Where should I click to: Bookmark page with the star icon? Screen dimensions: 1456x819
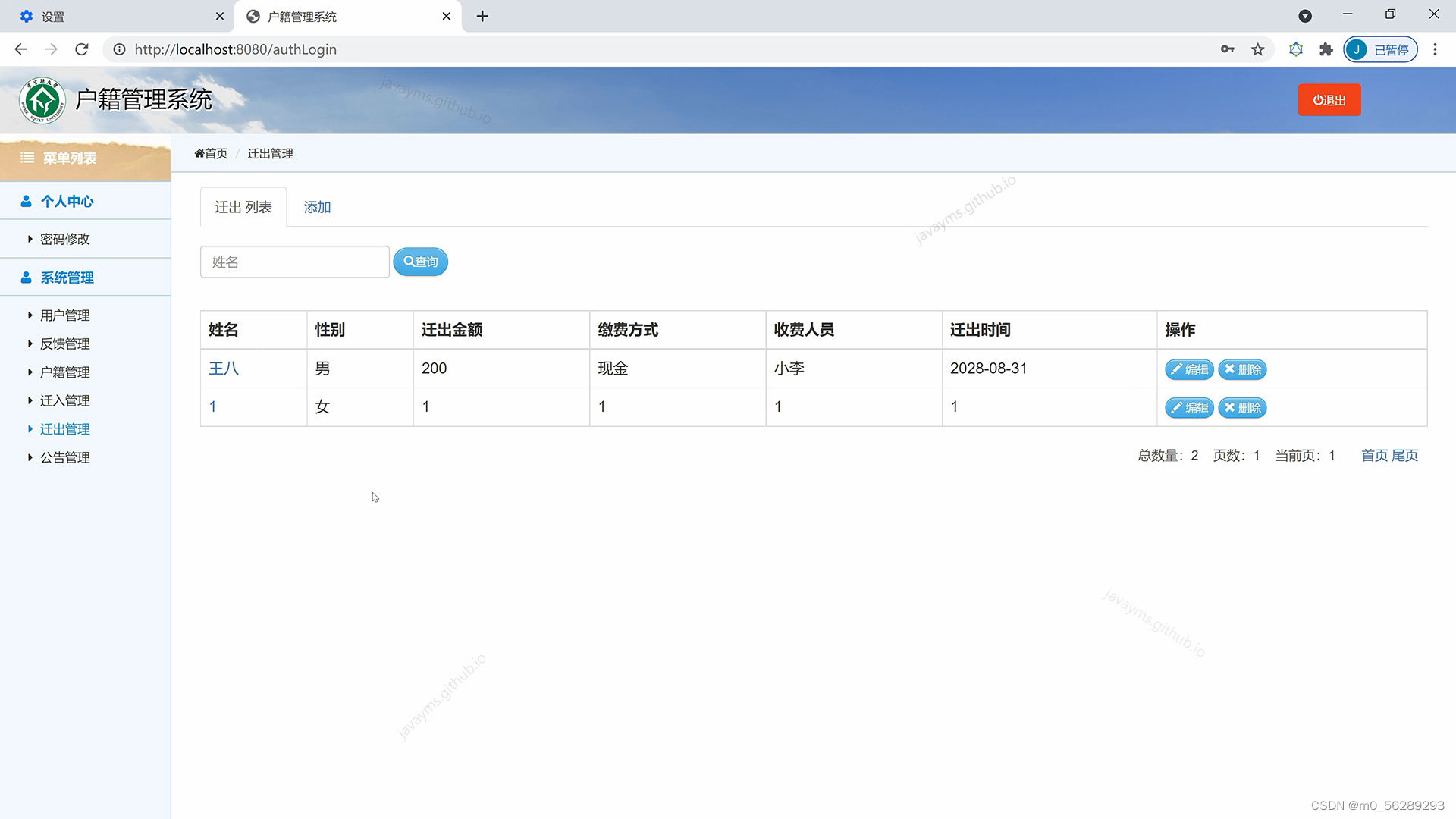tap(1258, 49)
